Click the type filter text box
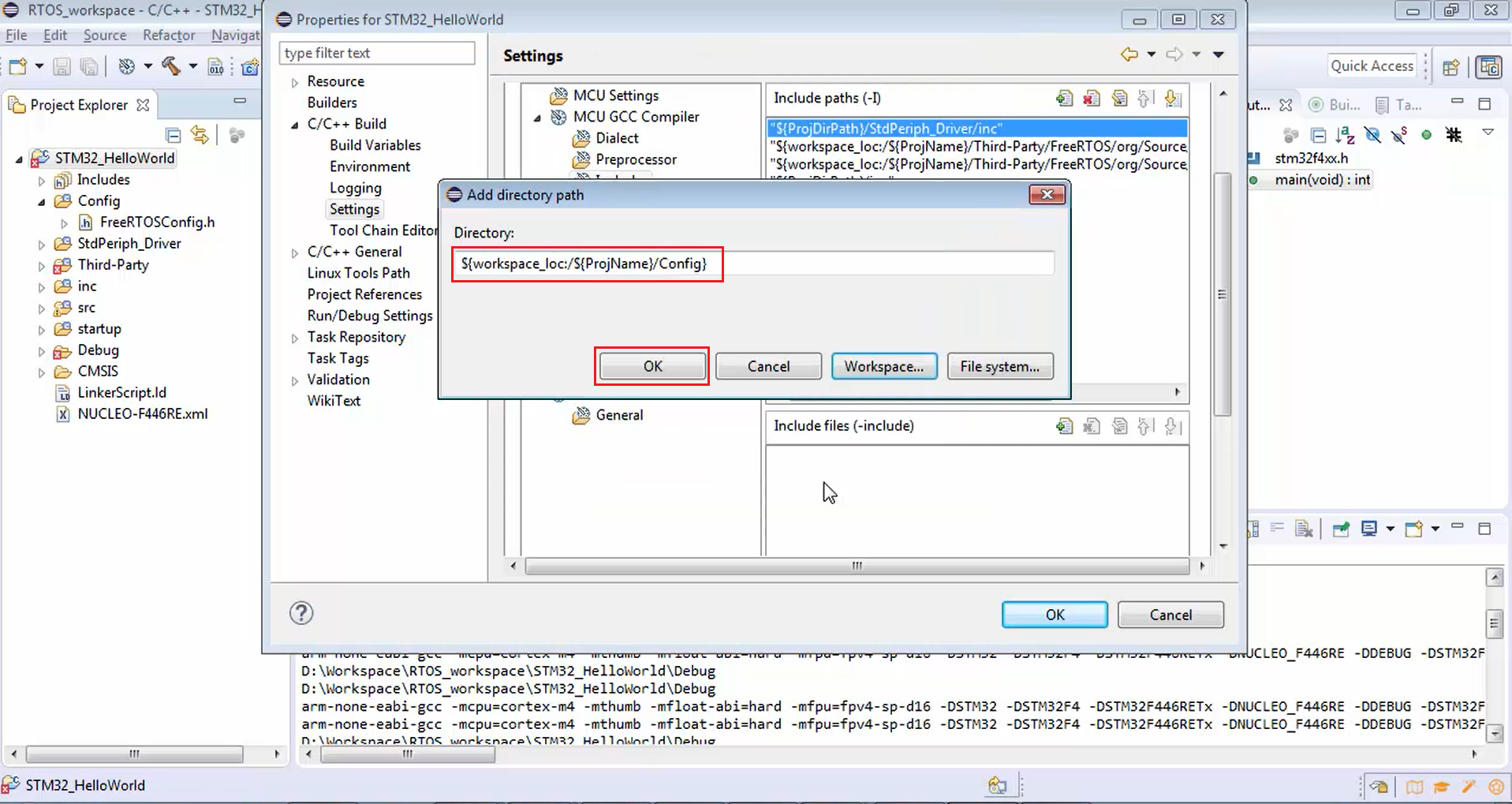1512x804 pixels. [377, 53]
